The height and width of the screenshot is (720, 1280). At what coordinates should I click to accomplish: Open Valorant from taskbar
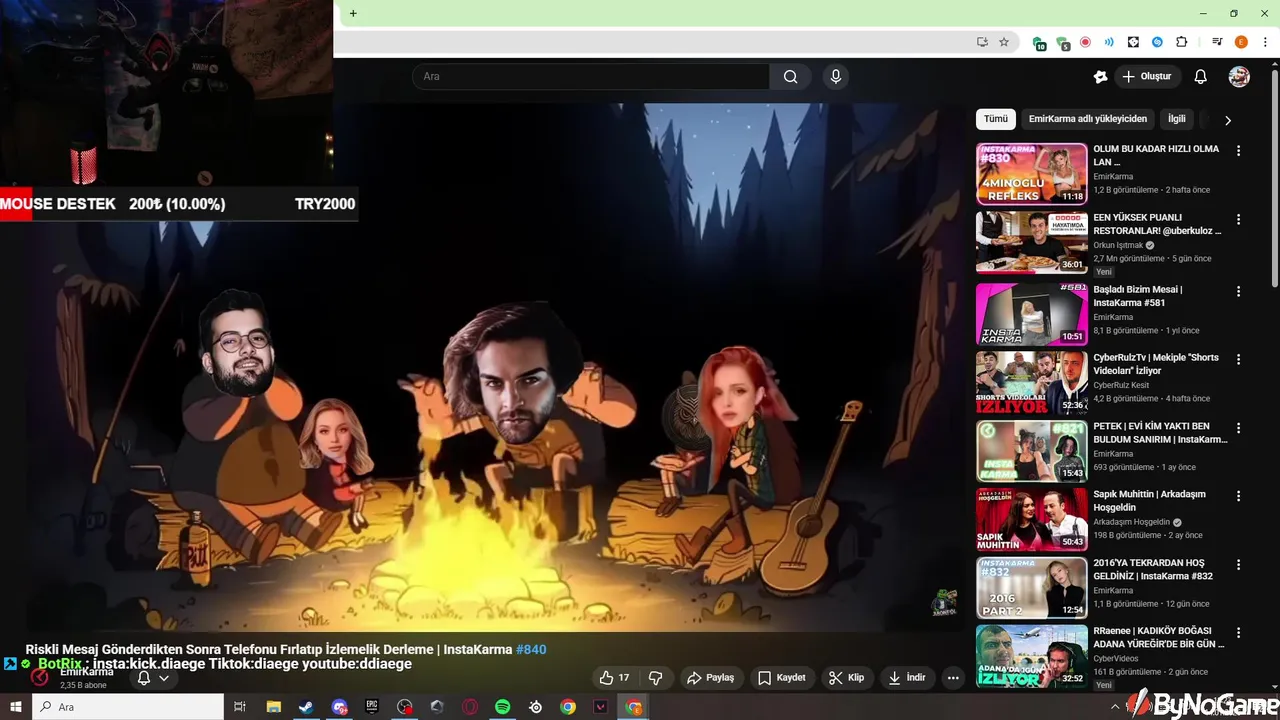tap(601, 707)
